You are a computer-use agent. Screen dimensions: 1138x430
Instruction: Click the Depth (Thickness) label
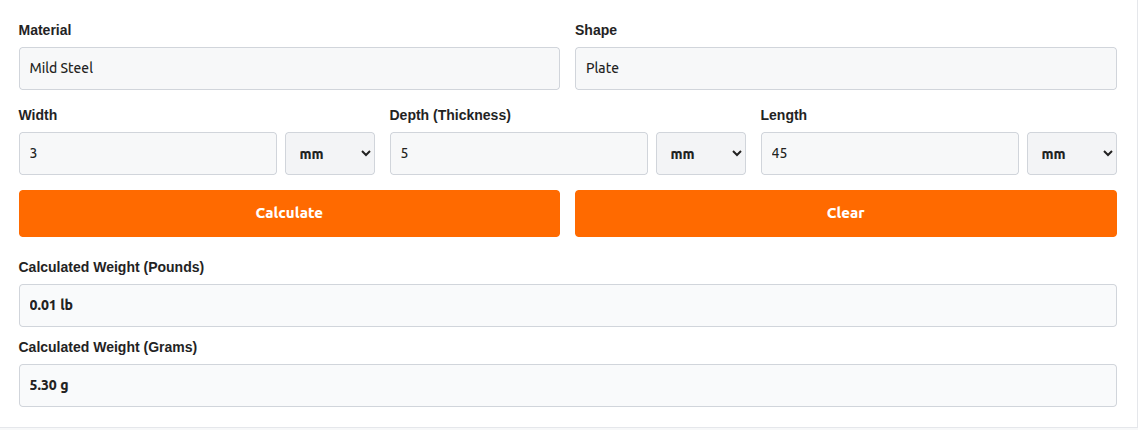point(450,115)
